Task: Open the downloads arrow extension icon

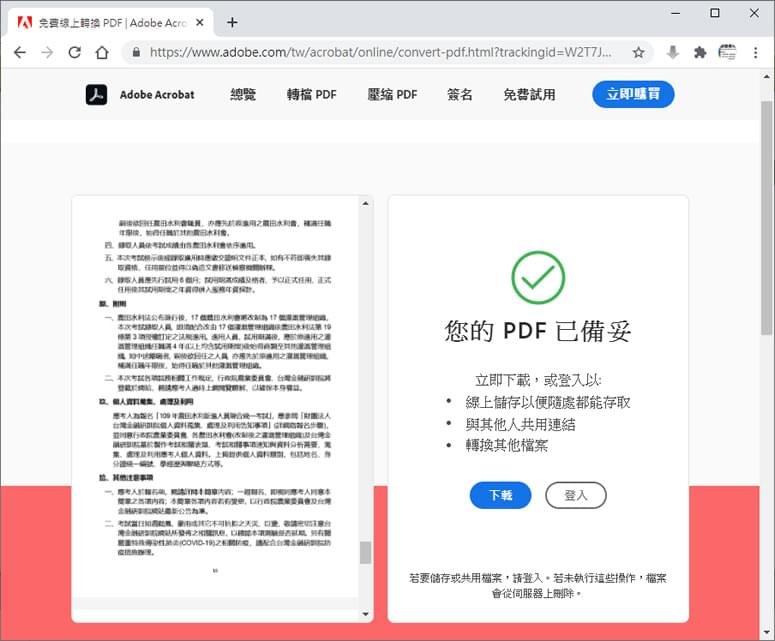Action: [x=672, y=52]
